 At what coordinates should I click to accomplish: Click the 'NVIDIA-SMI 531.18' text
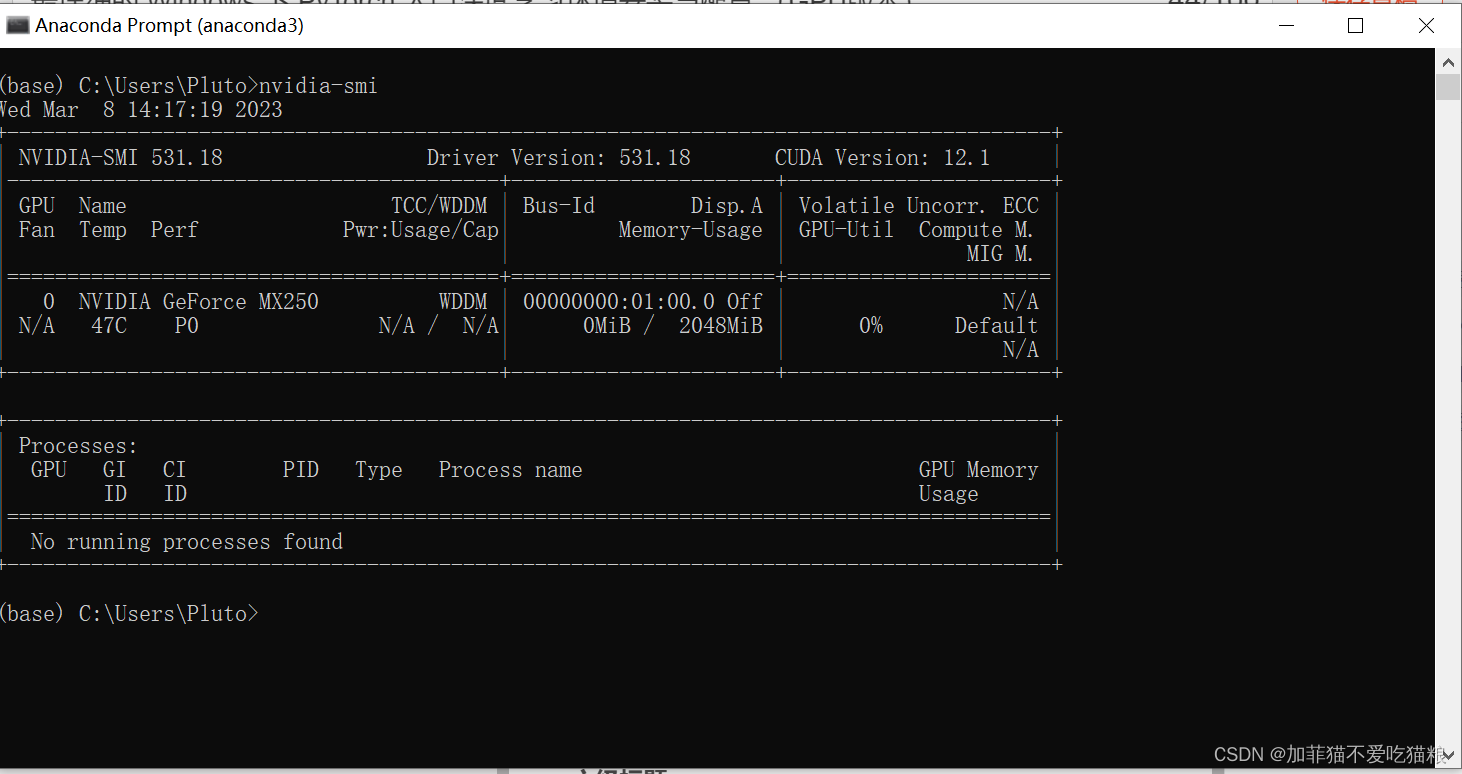coord(120,158)
